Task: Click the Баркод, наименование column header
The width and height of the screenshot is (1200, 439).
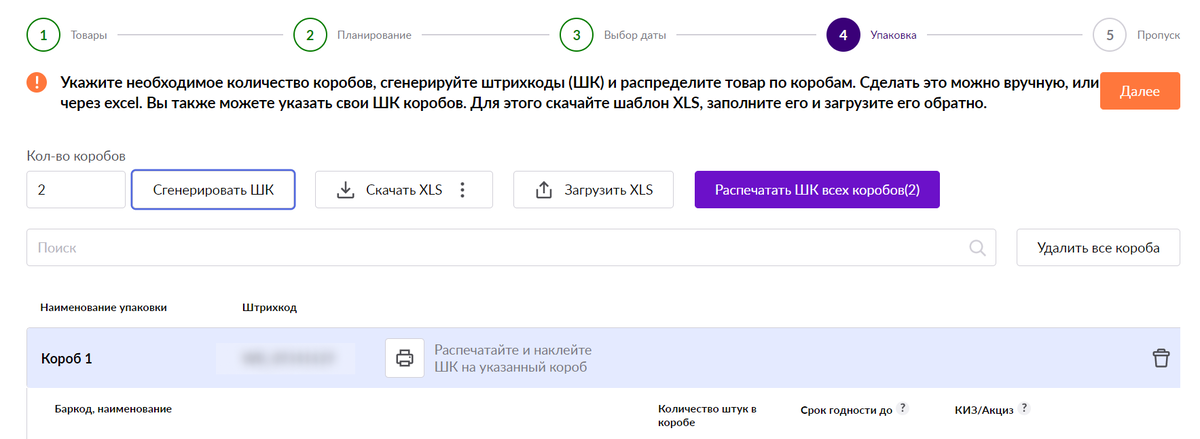Action: pyautogui.click(x=113, y=409)
